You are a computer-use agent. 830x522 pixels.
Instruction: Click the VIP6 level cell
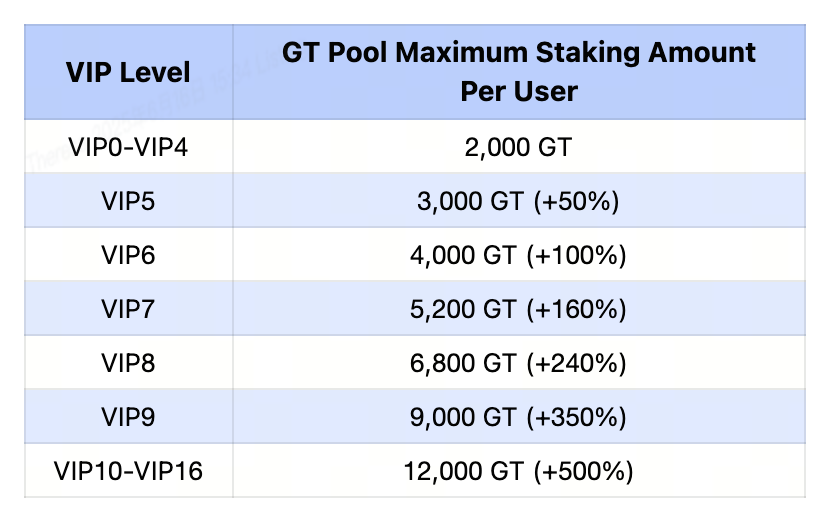pyautogui.click(x=128, y=256)
